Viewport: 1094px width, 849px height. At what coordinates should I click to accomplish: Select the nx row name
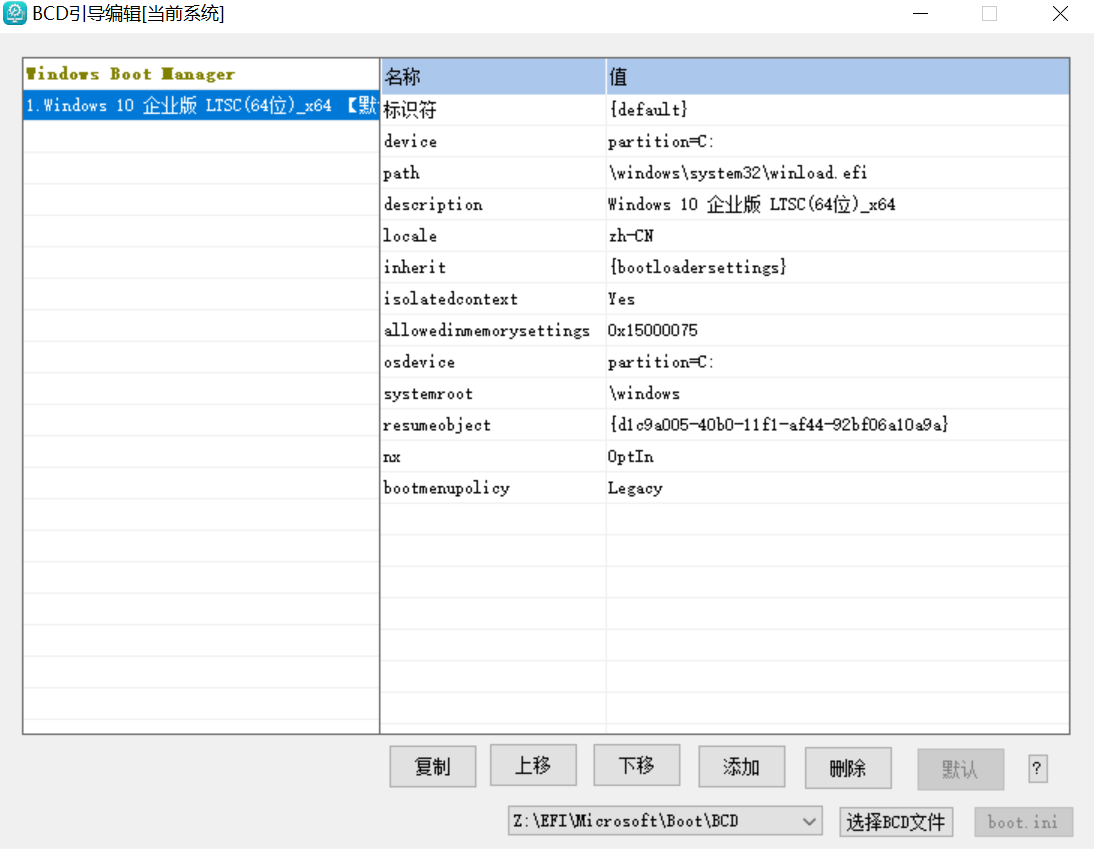pyautogui.click(x=392, y=458)
